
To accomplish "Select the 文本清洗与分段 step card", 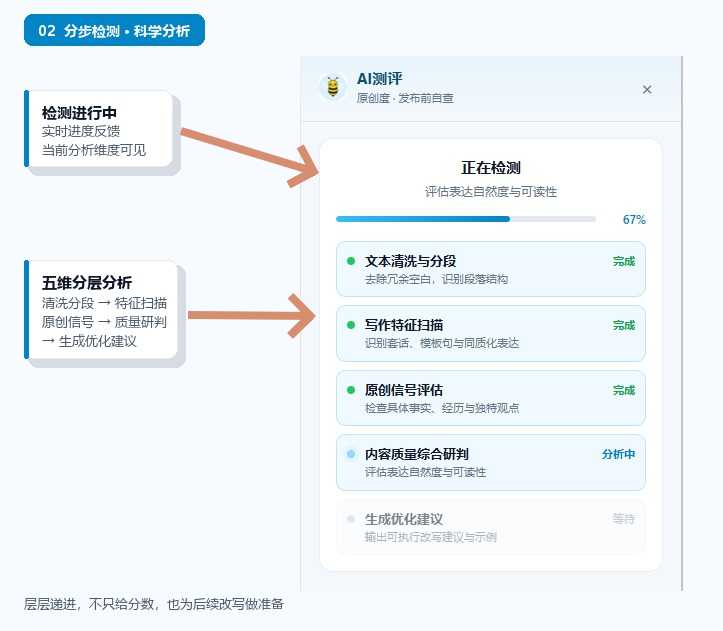I will [491, 269].
